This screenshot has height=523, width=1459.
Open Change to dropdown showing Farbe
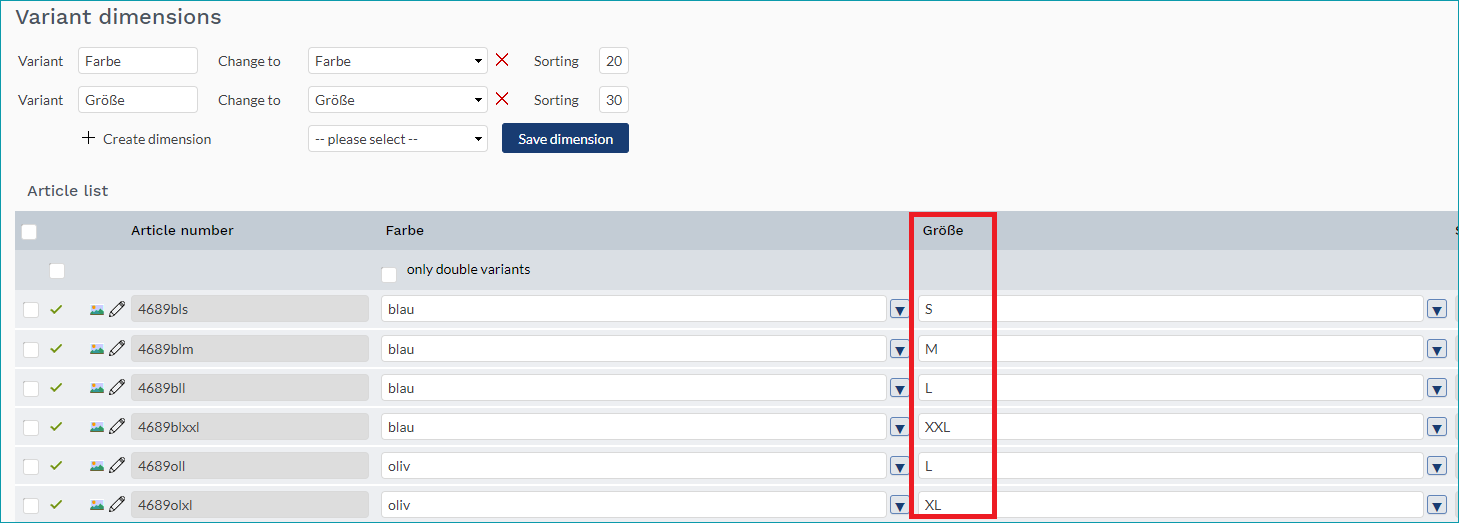click(x=398, y=60)
